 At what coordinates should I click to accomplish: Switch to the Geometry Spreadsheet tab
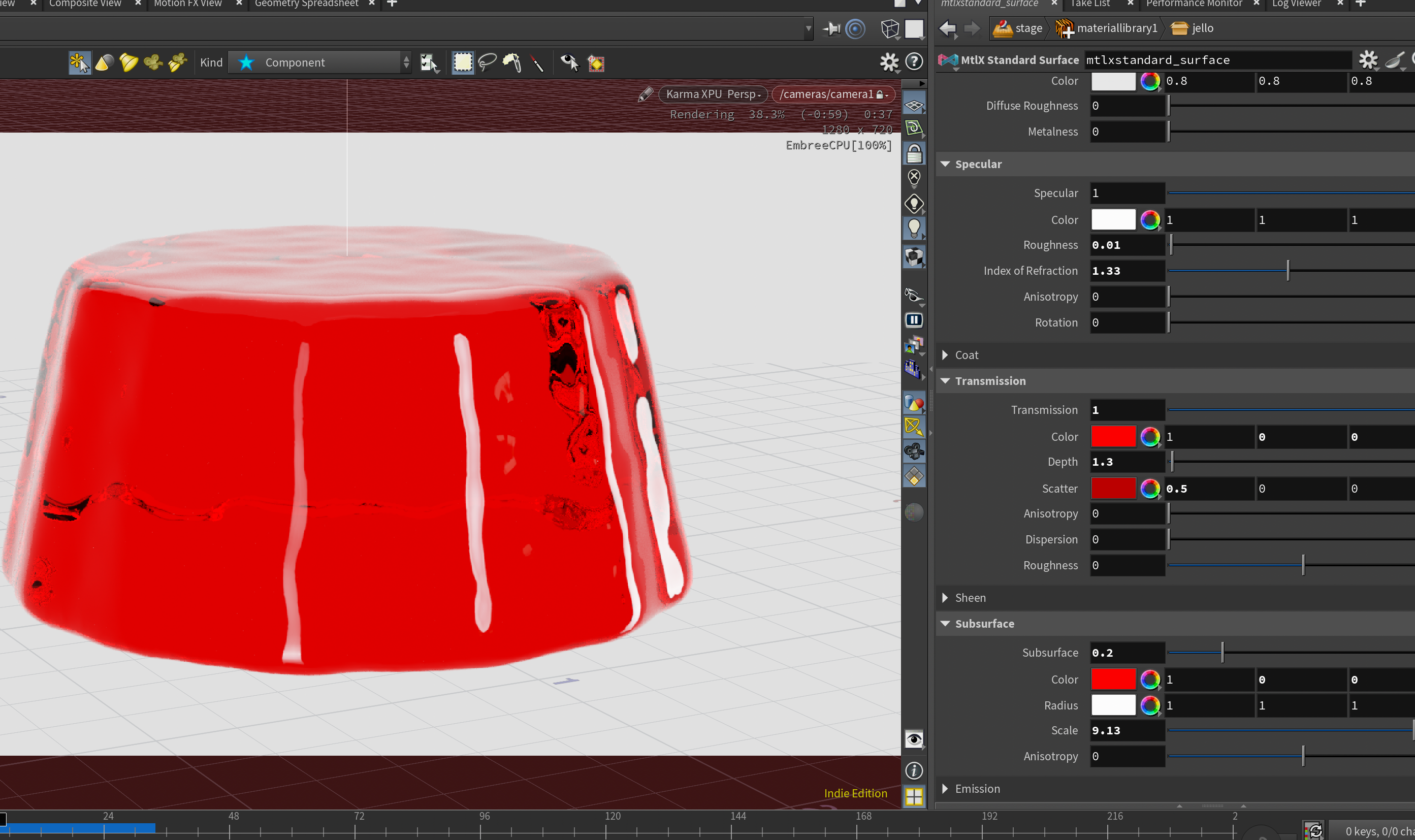[x=306, y=4]
